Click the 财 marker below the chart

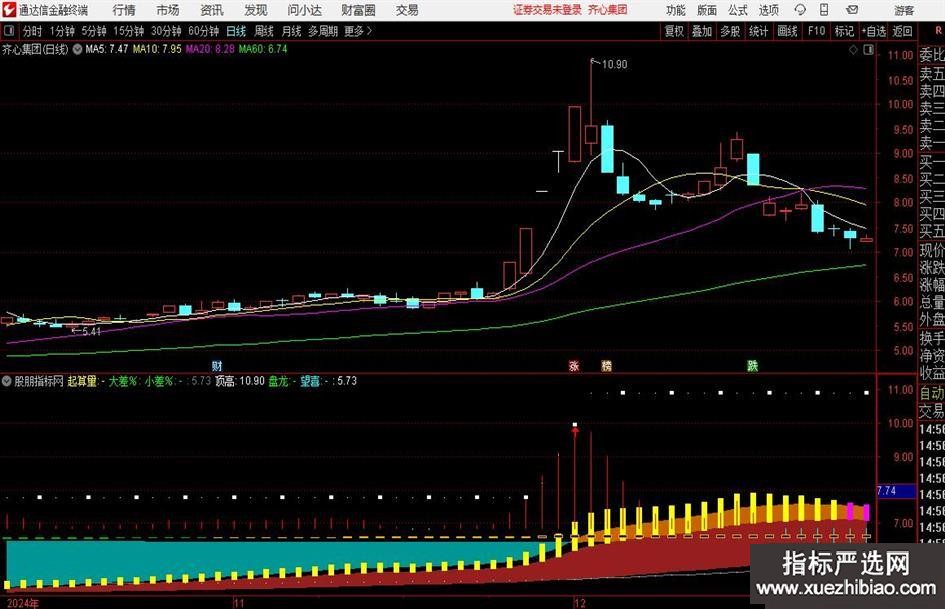(217, 365)
